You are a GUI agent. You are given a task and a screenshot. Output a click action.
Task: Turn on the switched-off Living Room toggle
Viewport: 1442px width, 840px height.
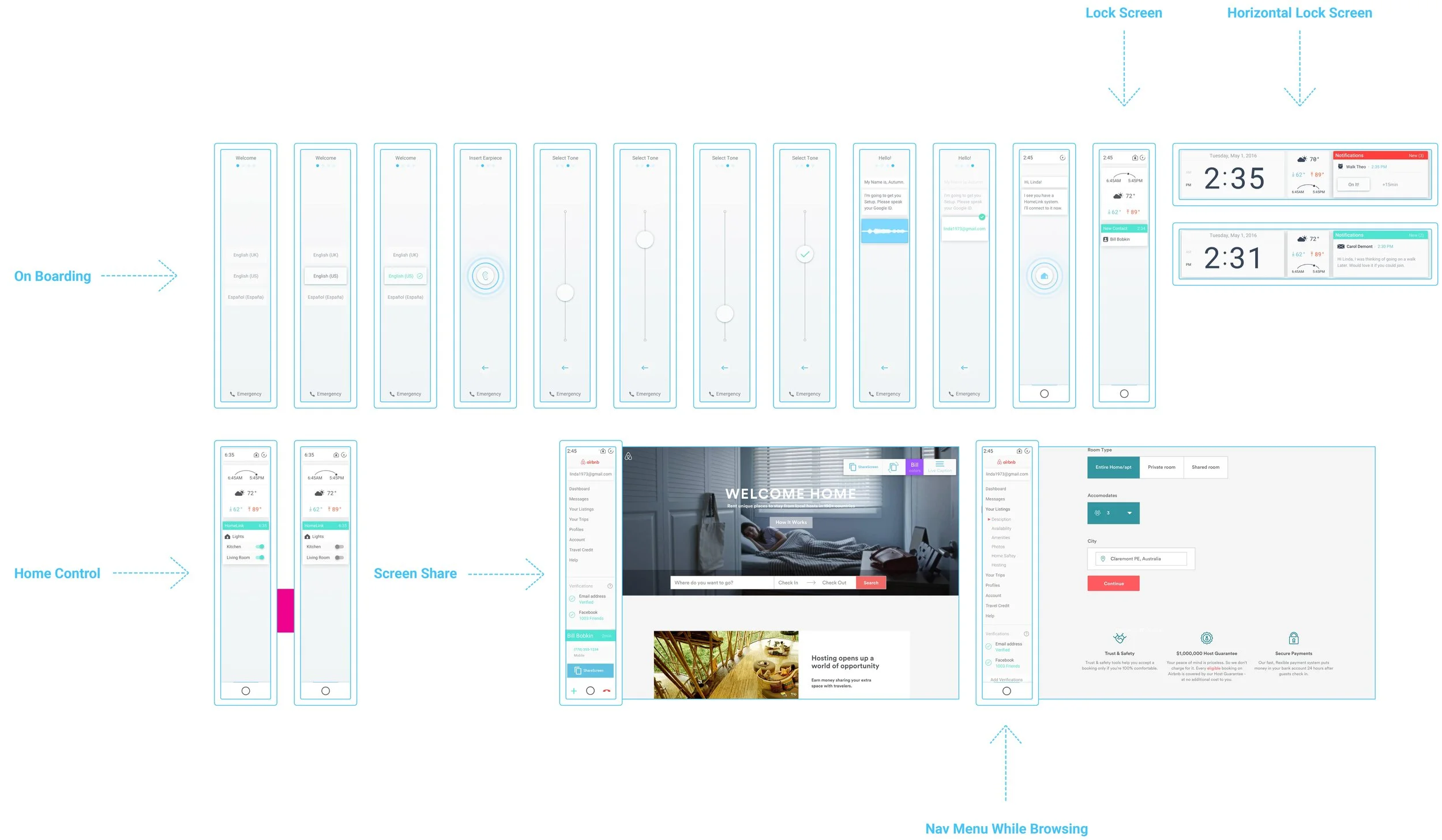coord(339,558)
